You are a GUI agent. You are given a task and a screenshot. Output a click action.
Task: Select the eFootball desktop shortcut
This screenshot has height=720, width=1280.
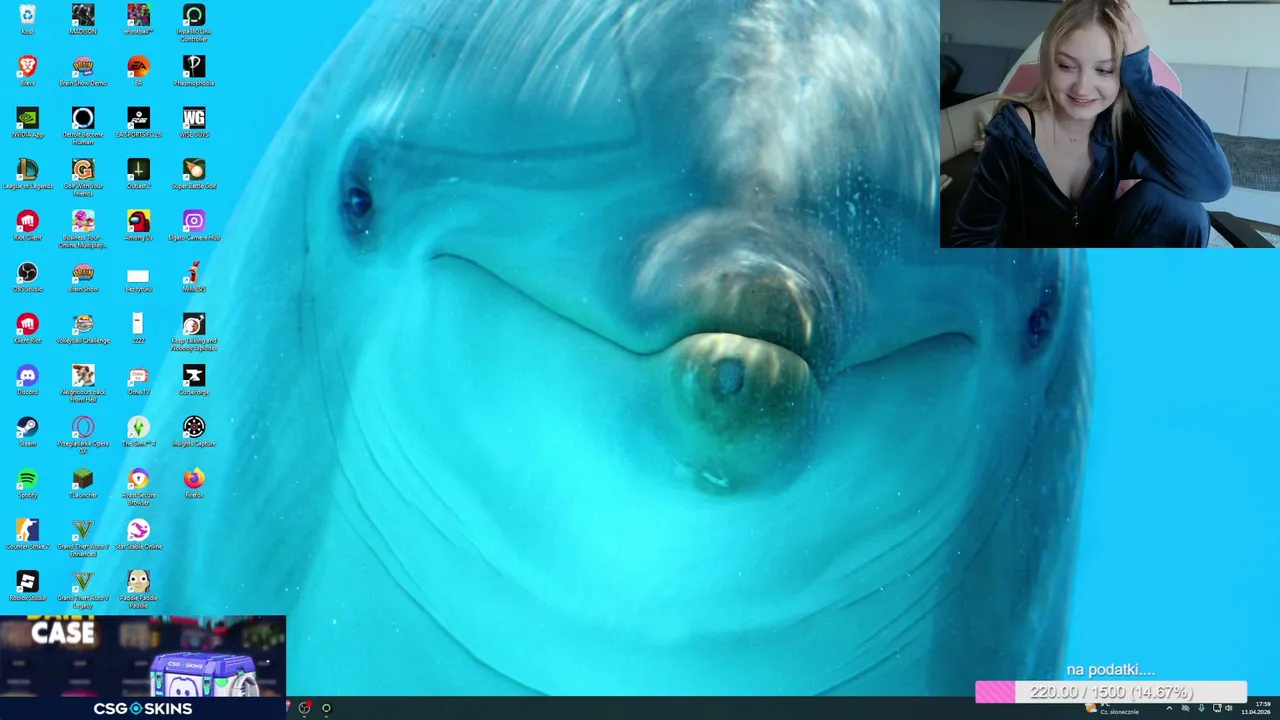coord(138,19)
